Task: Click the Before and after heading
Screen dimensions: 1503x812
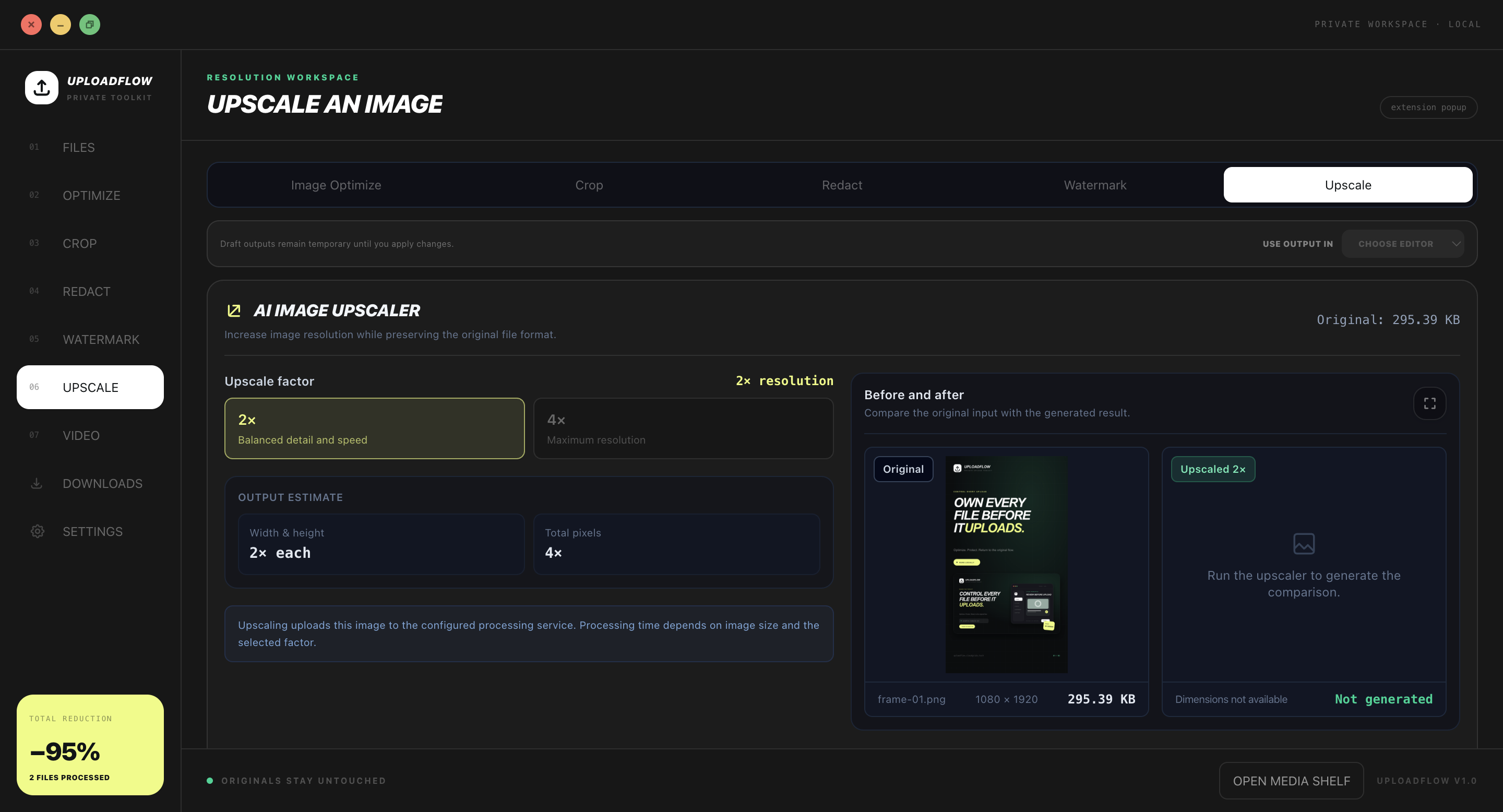Action: [x=914, y=395]
